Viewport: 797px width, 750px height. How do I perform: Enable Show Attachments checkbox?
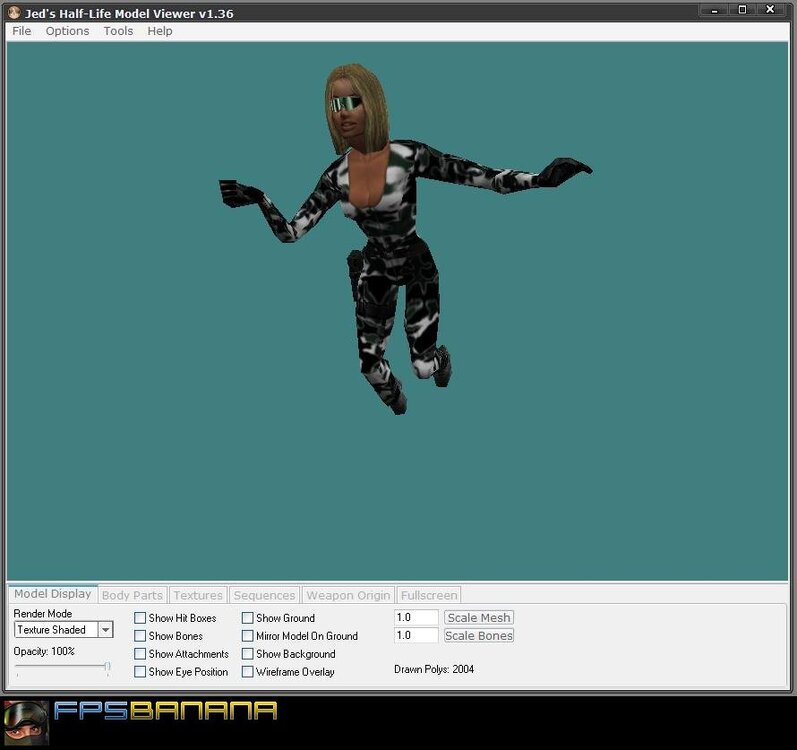(x=140, y=653)
